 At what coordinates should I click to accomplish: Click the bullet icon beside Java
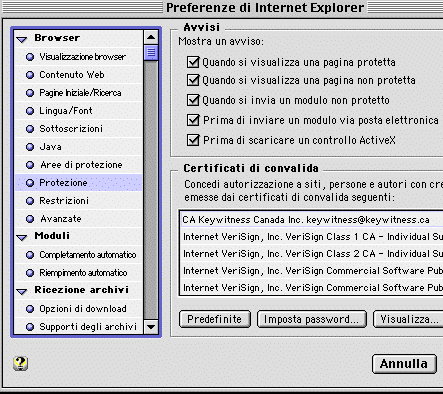(x=30, y=147)
